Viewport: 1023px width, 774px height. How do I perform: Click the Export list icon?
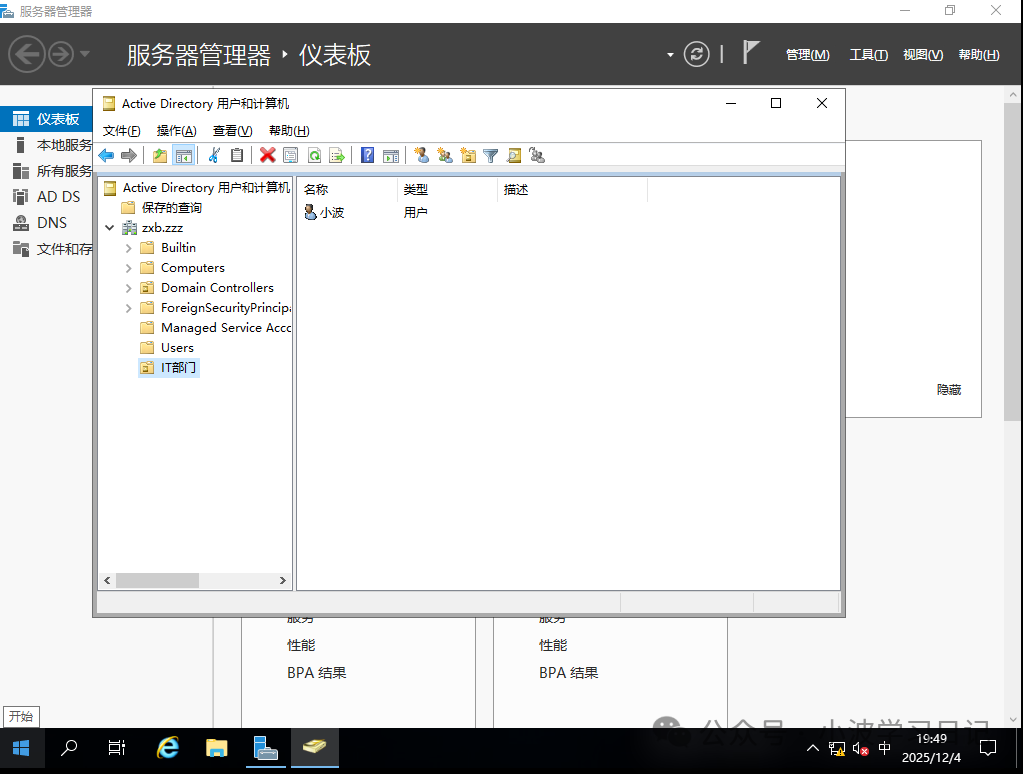[x=337, y=155]
